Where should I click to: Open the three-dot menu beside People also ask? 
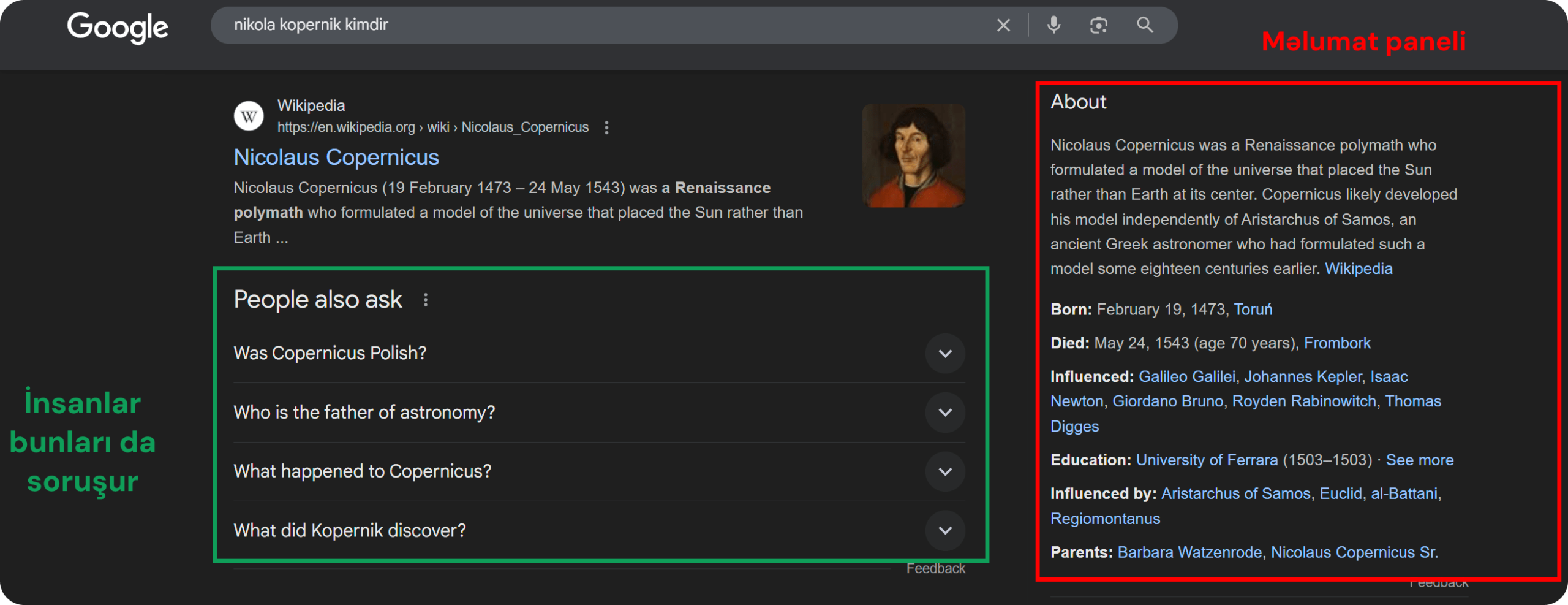(x=426, y=300)
